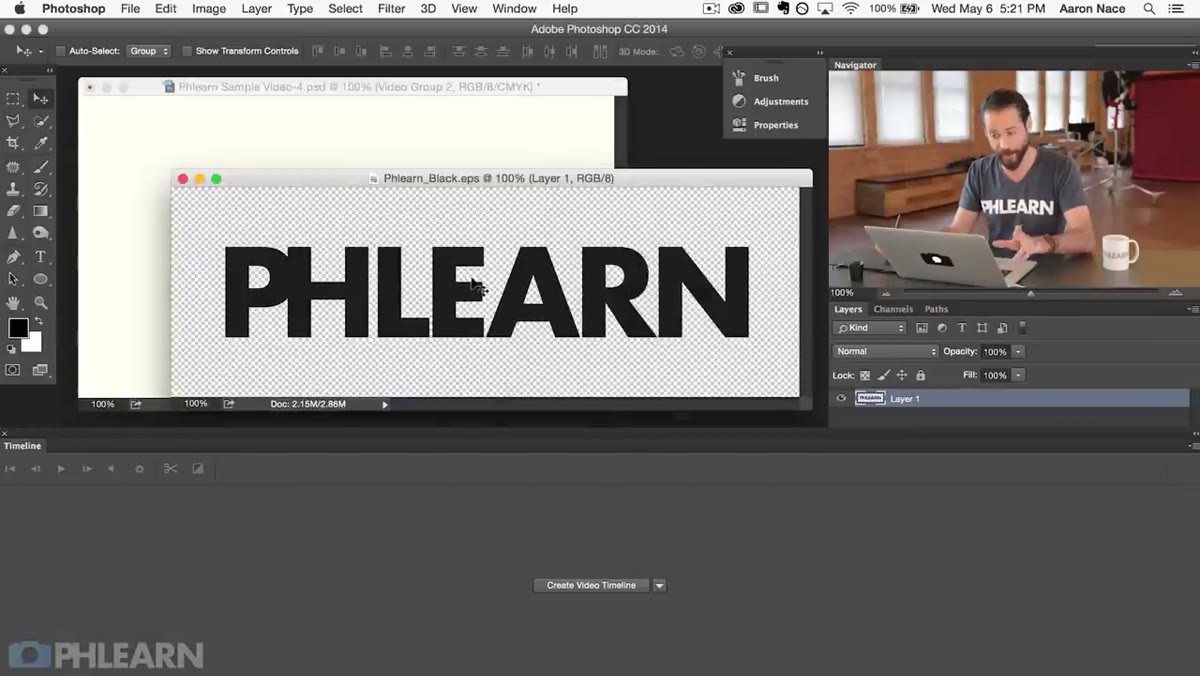Open the Normal blend mode dropdown

[886, 351]
